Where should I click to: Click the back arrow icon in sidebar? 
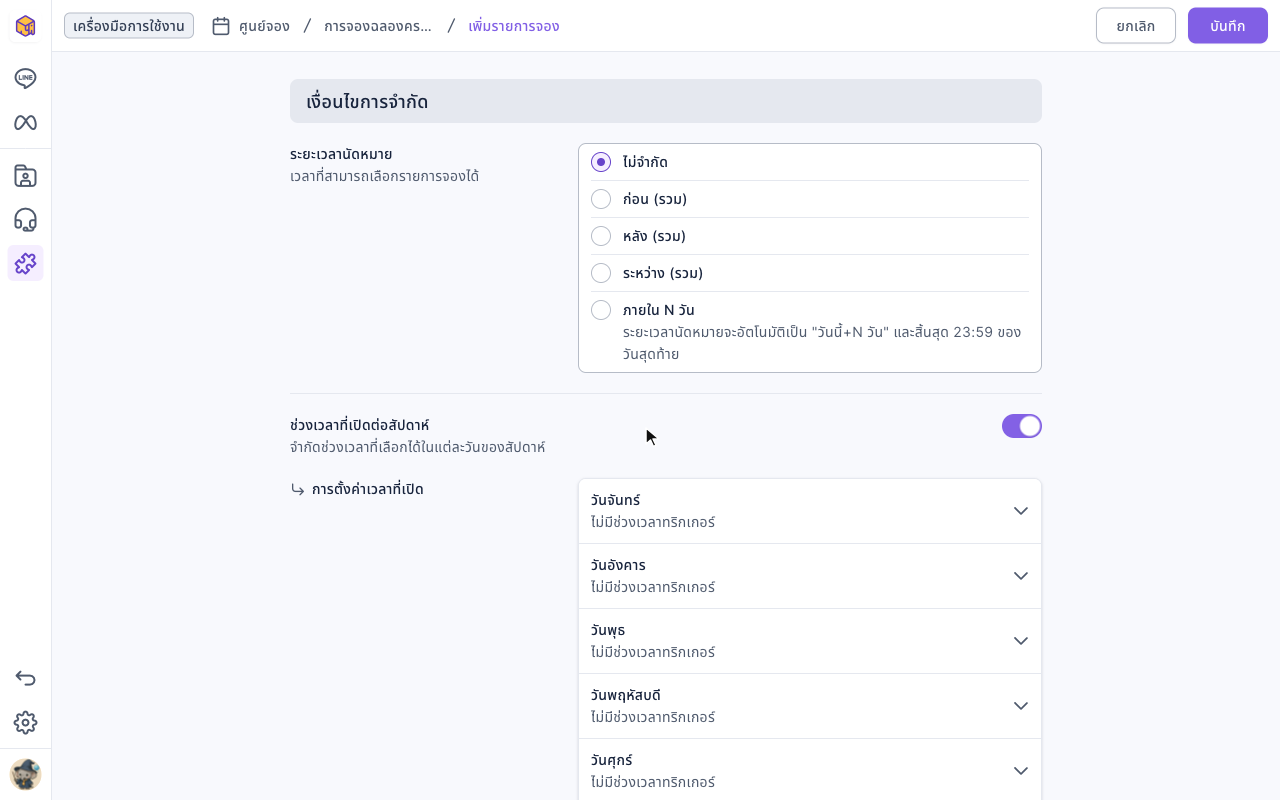coord(25,678)
